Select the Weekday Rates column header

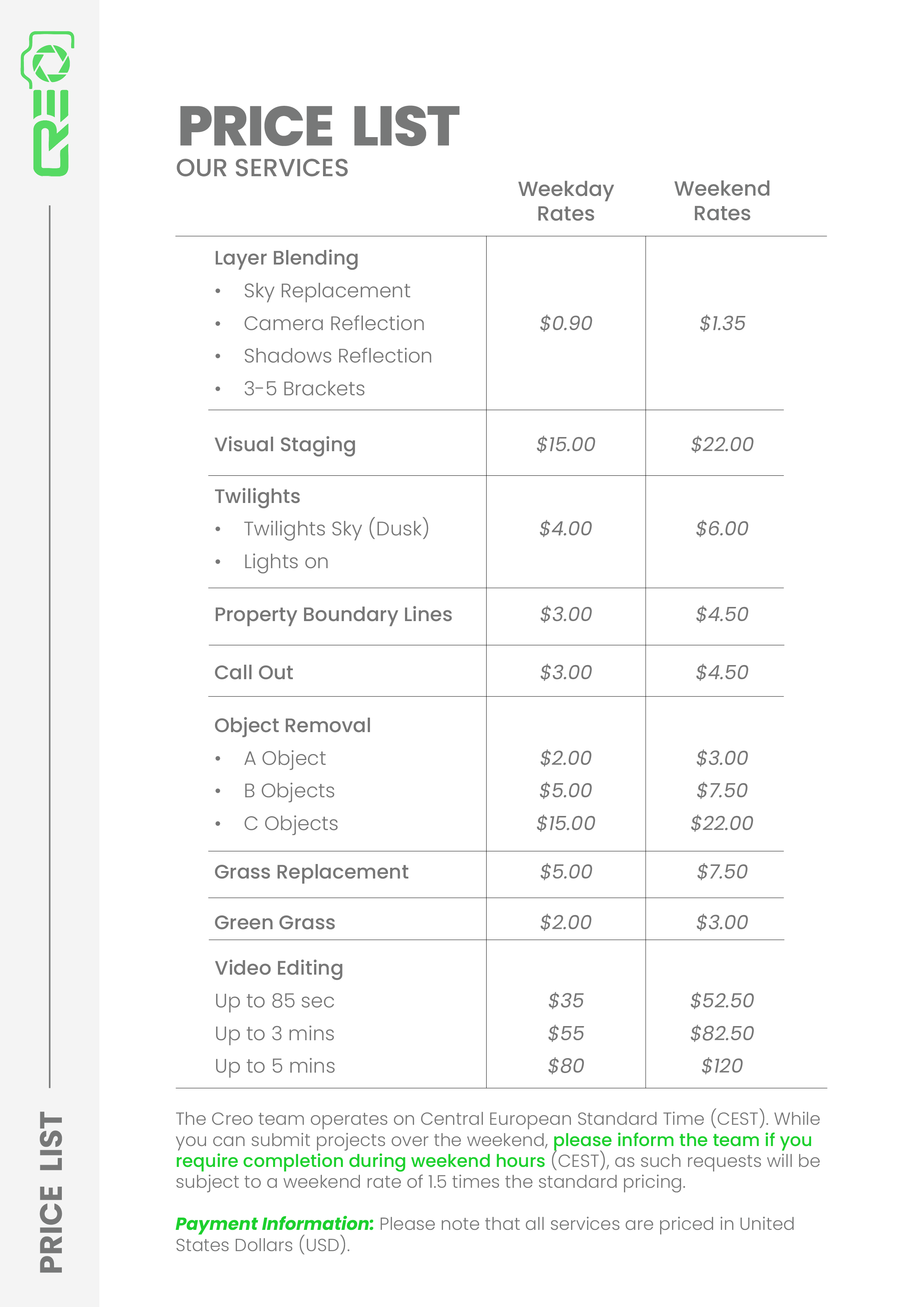[565, 201]
